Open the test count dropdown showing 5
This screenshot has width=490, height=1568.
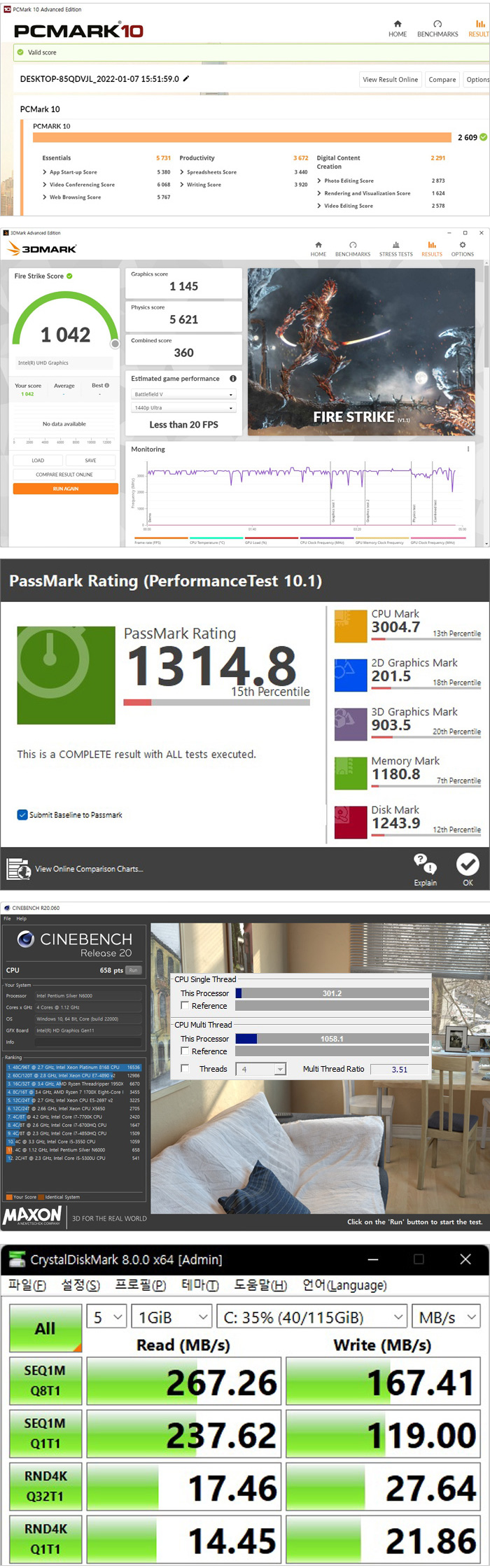pyautogui.click(x=106, y=1317)
